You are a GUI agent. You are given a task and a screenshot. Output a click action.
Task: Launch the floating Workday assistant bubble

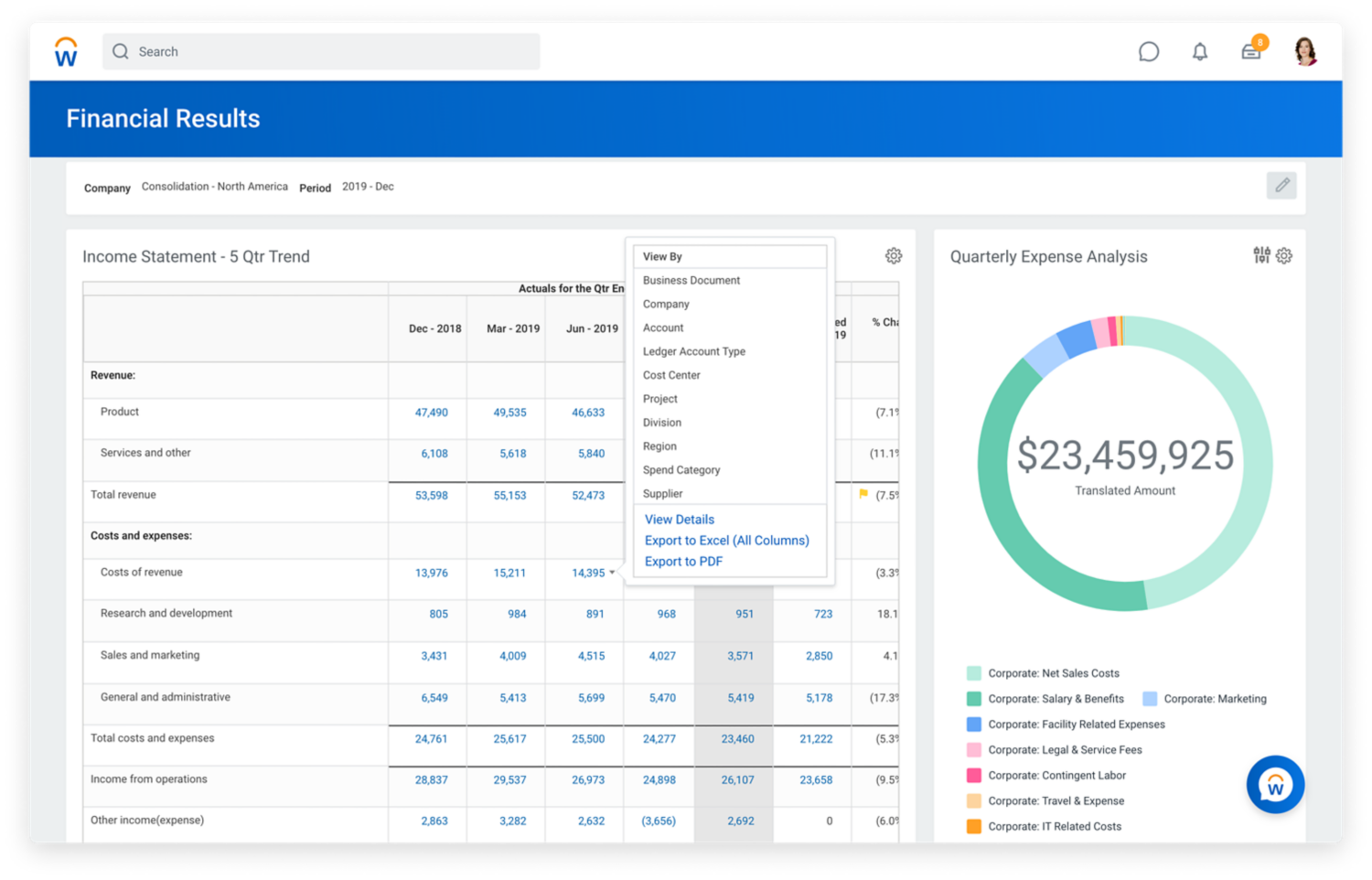tap(1274, 785)
